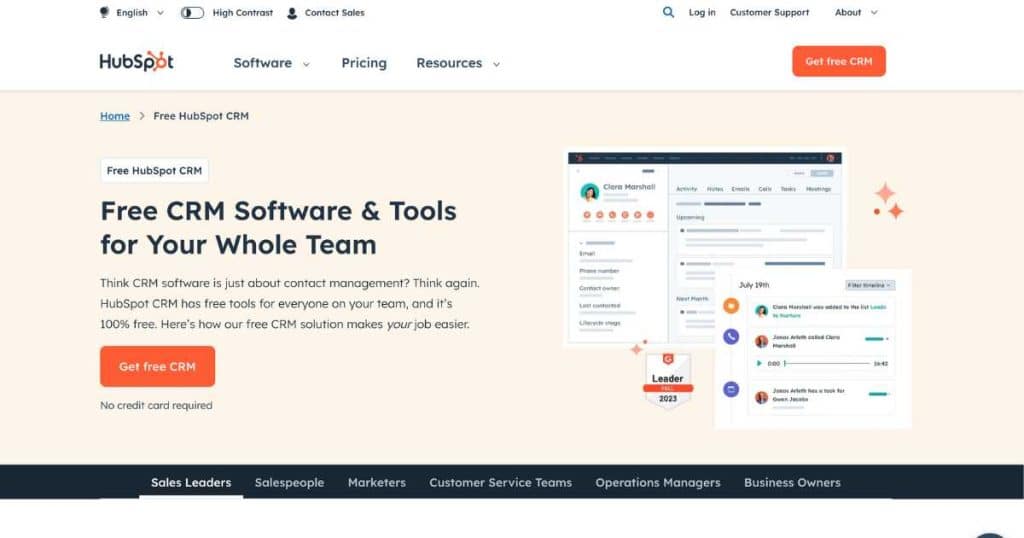Click the call recording progress slider

(826, 363)
